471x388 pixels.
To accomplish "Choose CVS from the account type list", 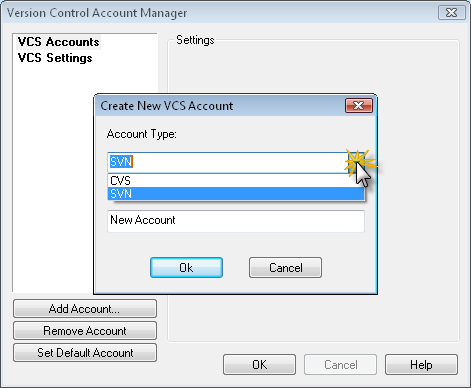I will point(236,181).
